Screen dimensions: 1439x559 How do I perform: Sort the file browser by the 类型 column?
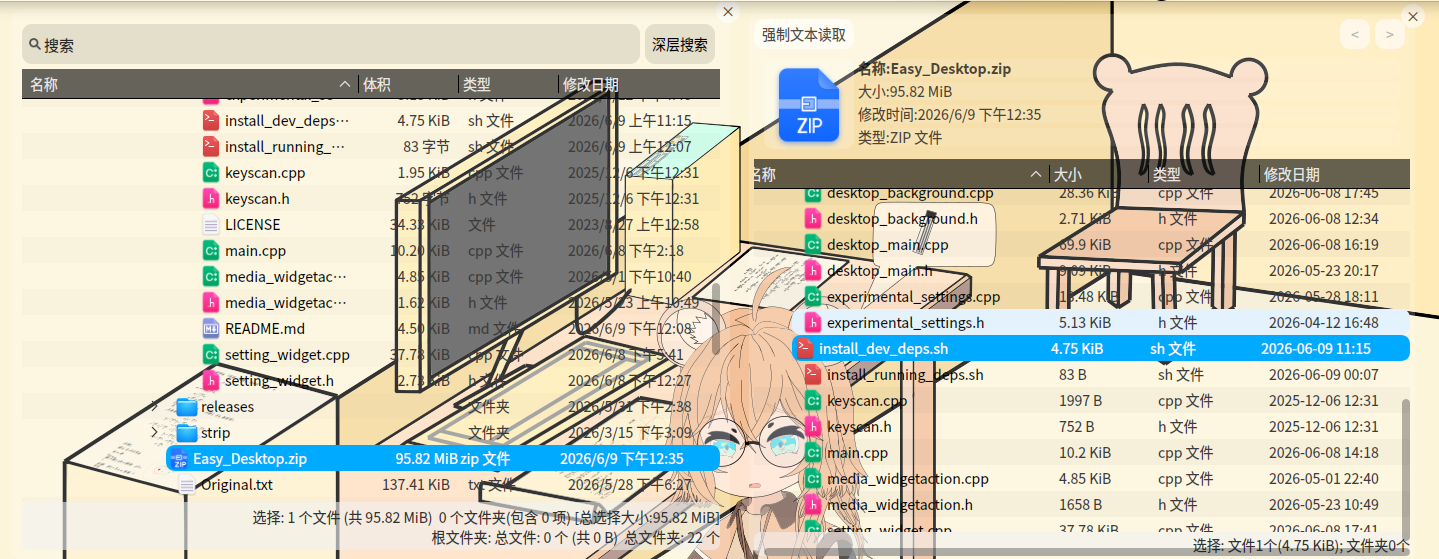tap(508, 85)
